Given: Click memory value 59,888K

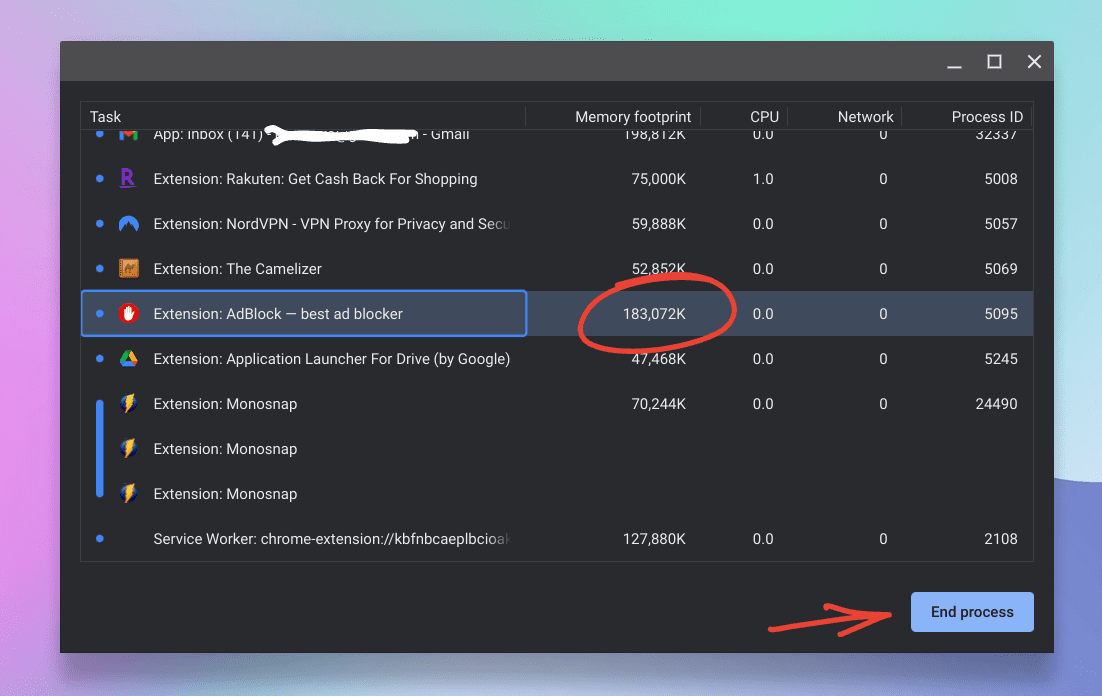Looking at the screenshot, I should coord(658,224).
